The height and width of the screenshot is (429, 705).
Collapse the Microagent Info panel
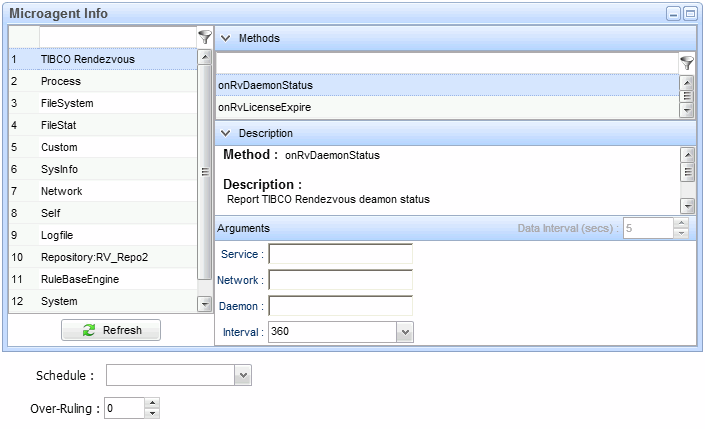click(x=673, y=14)
